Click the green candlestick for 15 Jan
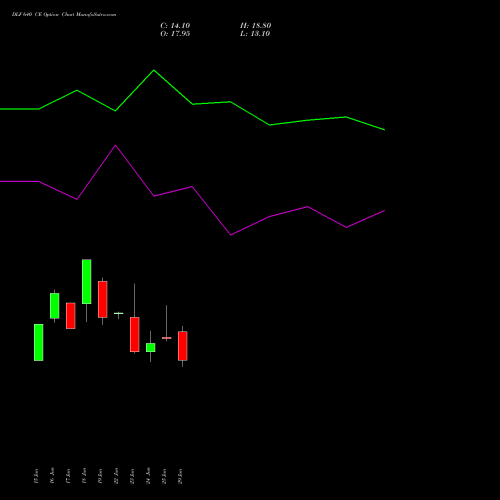This screenshot has height=500, width=500. point(39,342)
